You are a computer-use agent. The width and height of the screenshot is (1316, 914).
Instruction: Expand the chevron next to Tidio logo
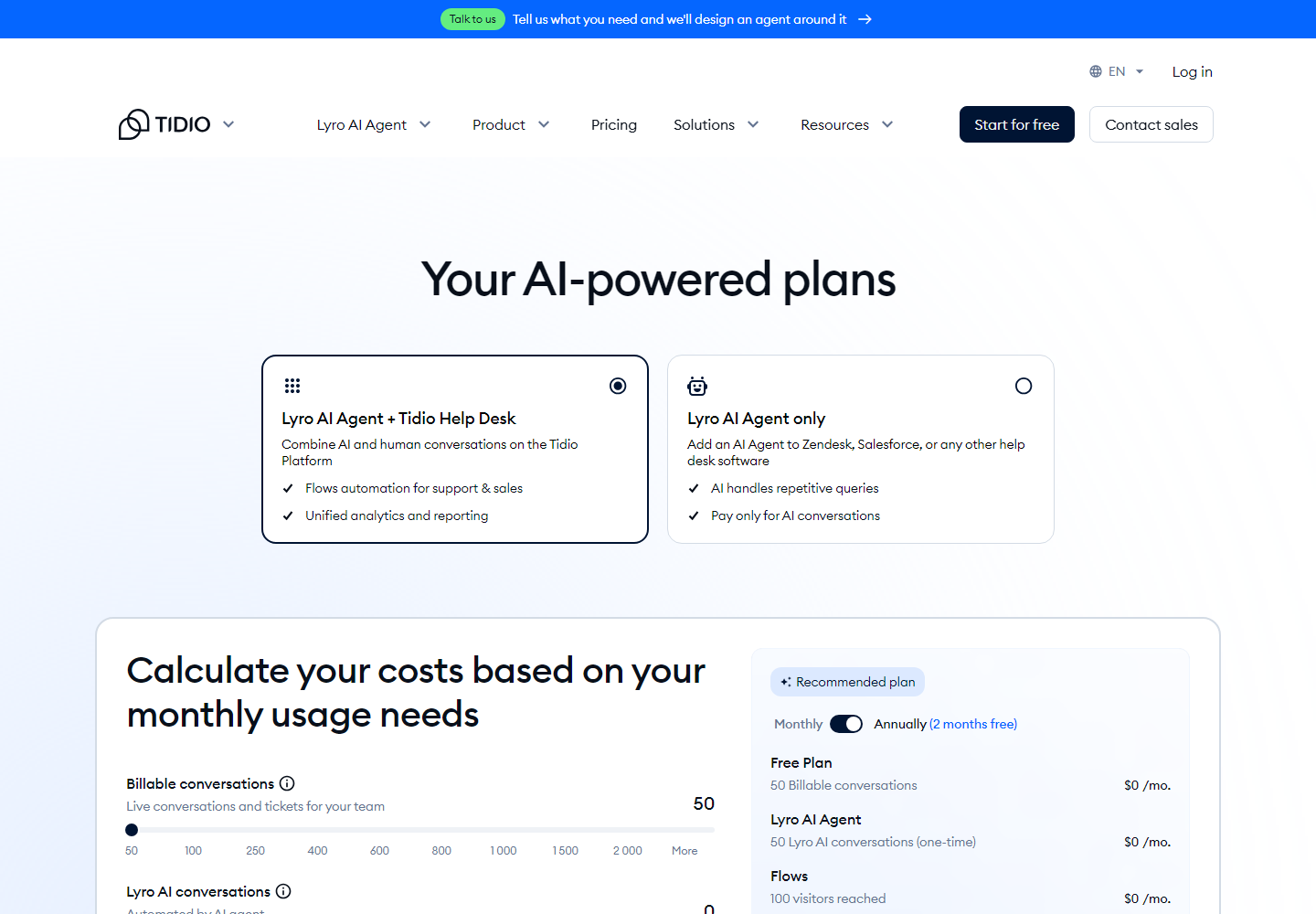pos(228,124)
